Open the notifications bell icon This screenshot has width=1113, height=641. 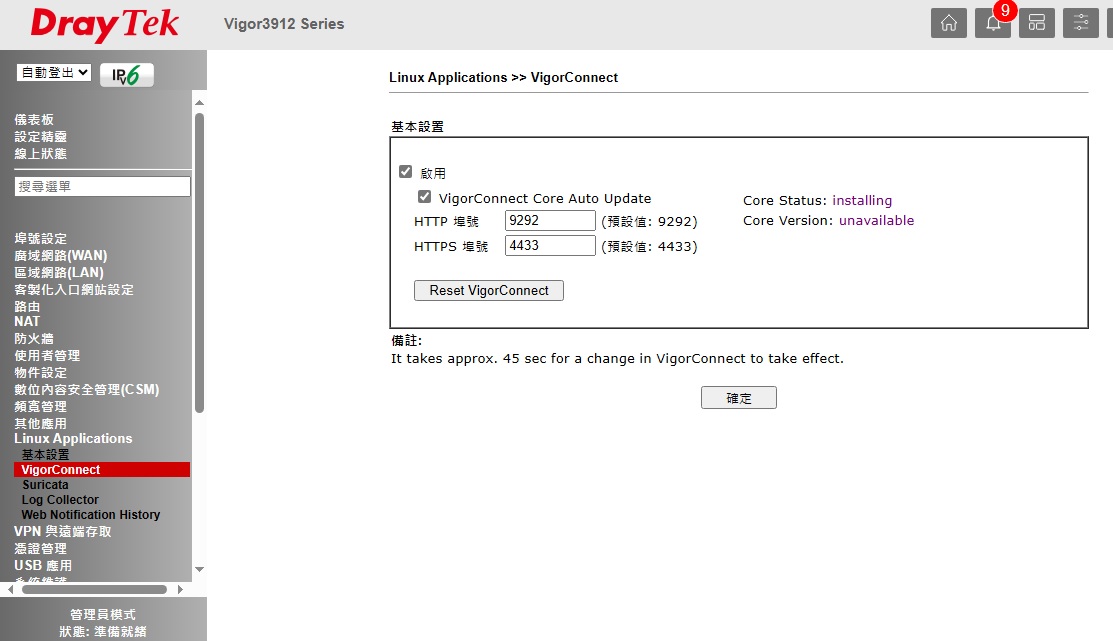tap(992, 23)
